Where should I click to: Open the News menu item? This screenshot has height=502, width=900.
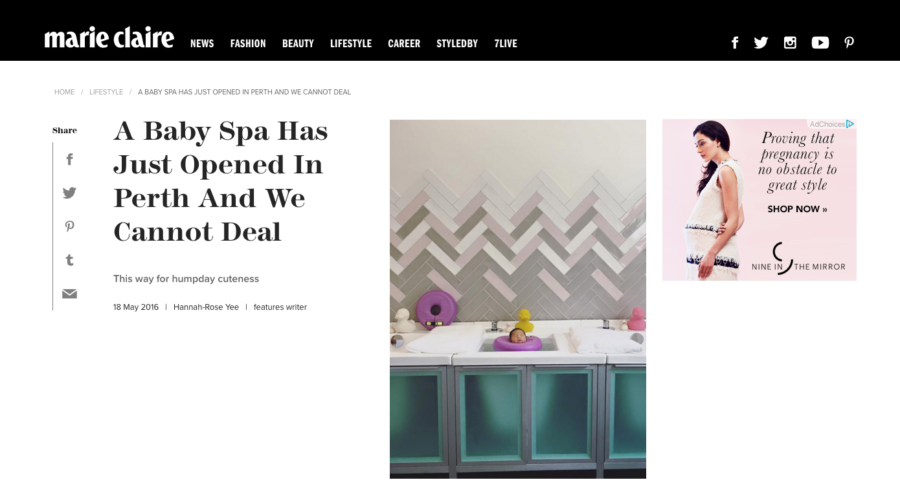[202, 44]
